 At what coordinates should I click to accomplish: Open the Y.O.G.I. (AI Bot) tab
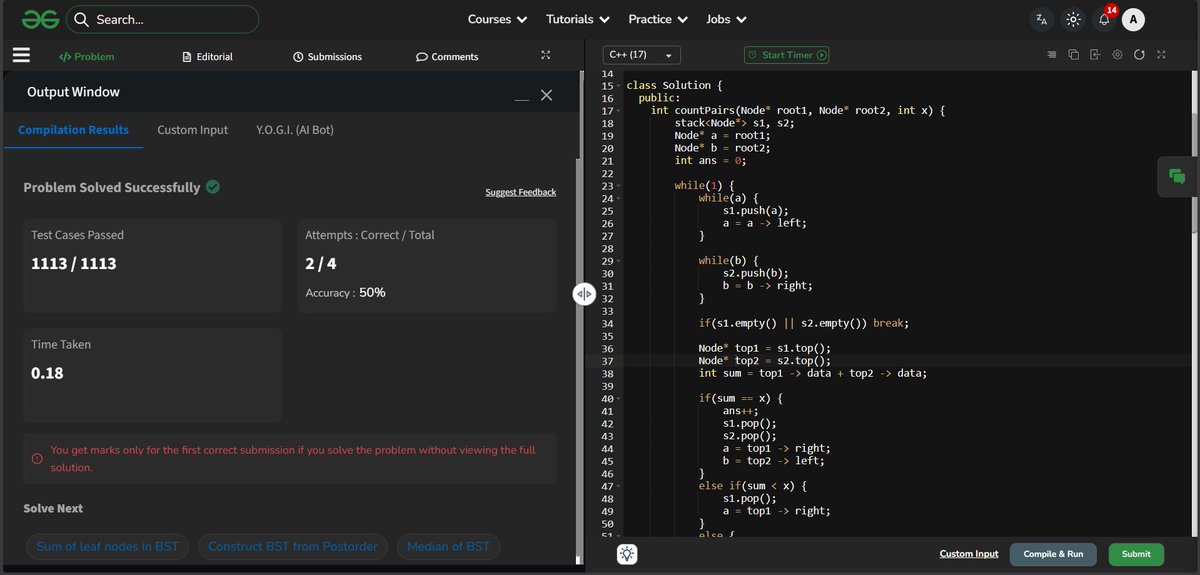[x=295, y=130]
